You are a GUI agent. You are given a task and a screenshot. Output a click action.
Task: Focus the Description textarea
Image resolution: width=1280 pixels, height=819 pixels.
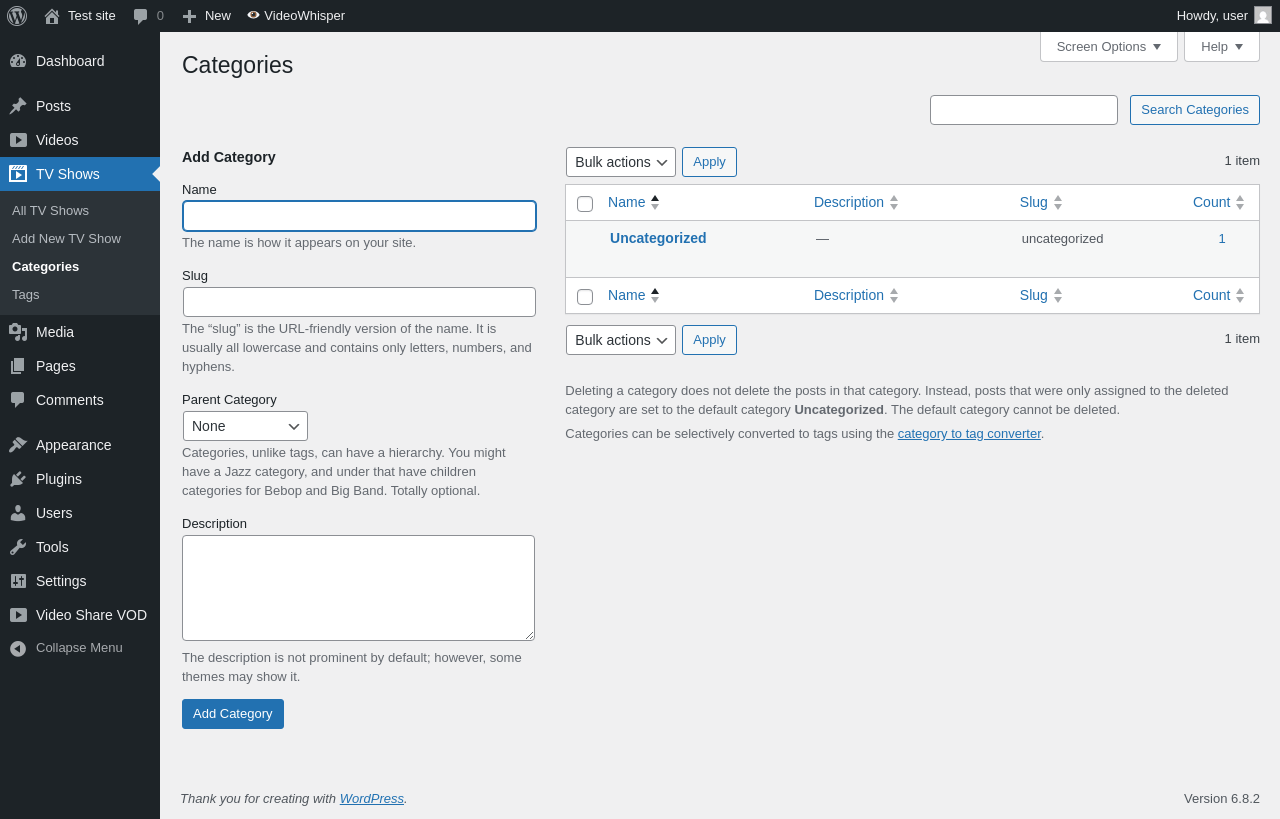click(358, 588)
